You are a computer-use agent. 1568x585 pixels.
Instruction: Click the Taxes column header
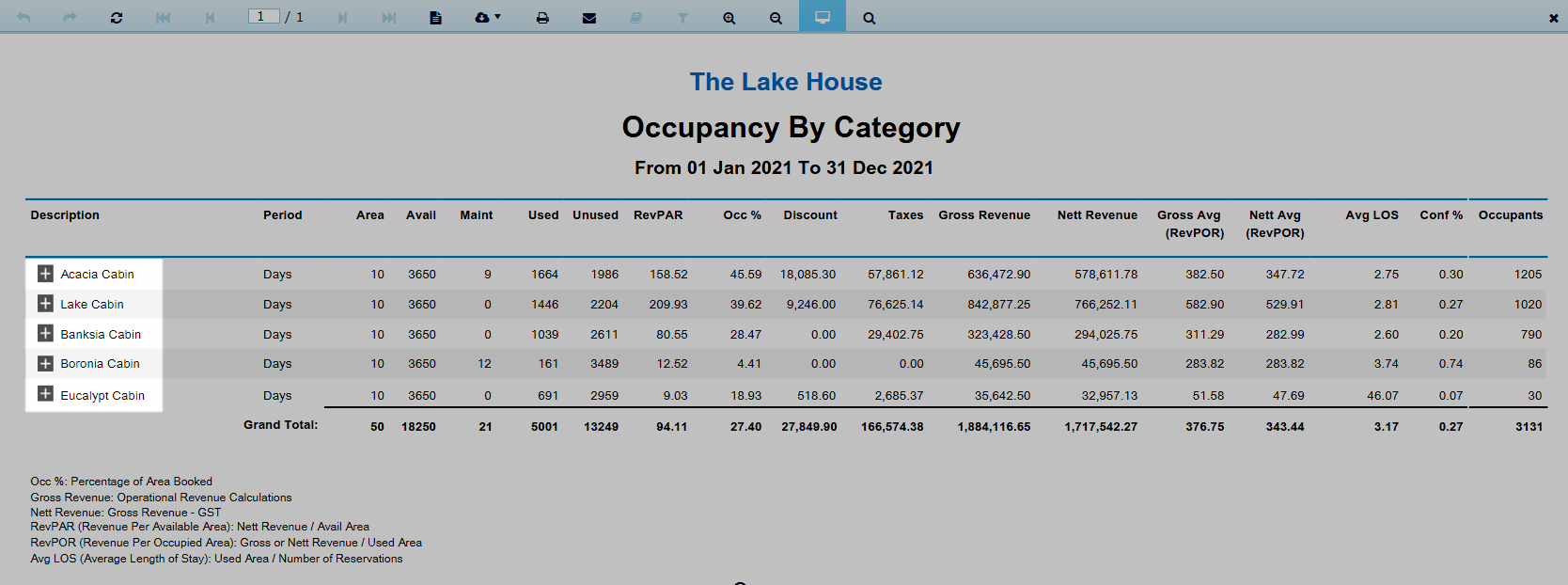905,215
